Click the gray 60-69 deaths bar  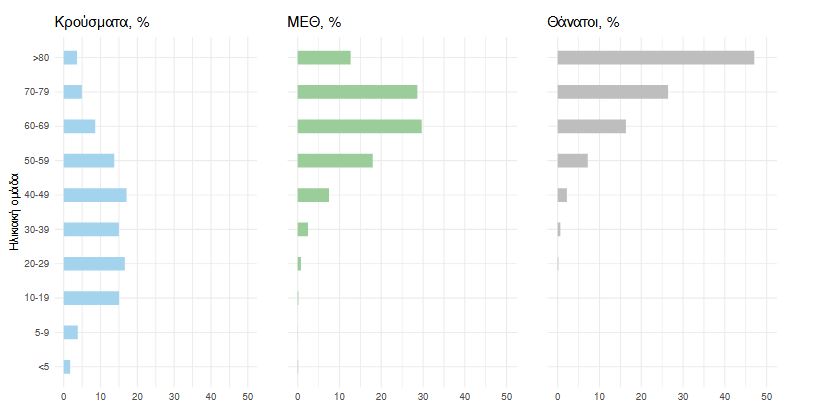coord(591,126)
